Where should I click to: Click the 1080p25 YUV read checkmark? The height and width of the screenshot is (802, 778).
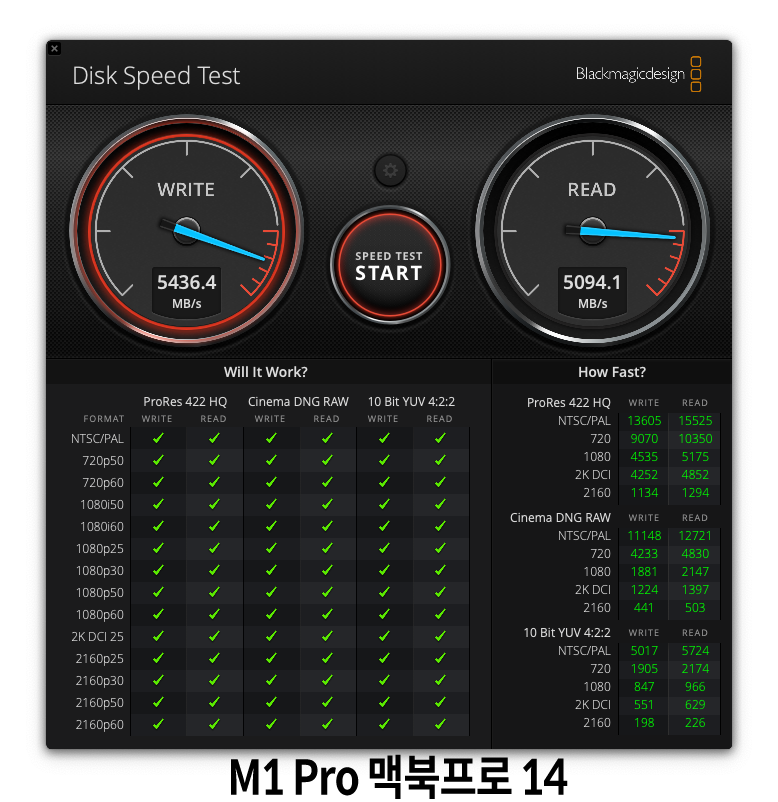pos(440,548)
